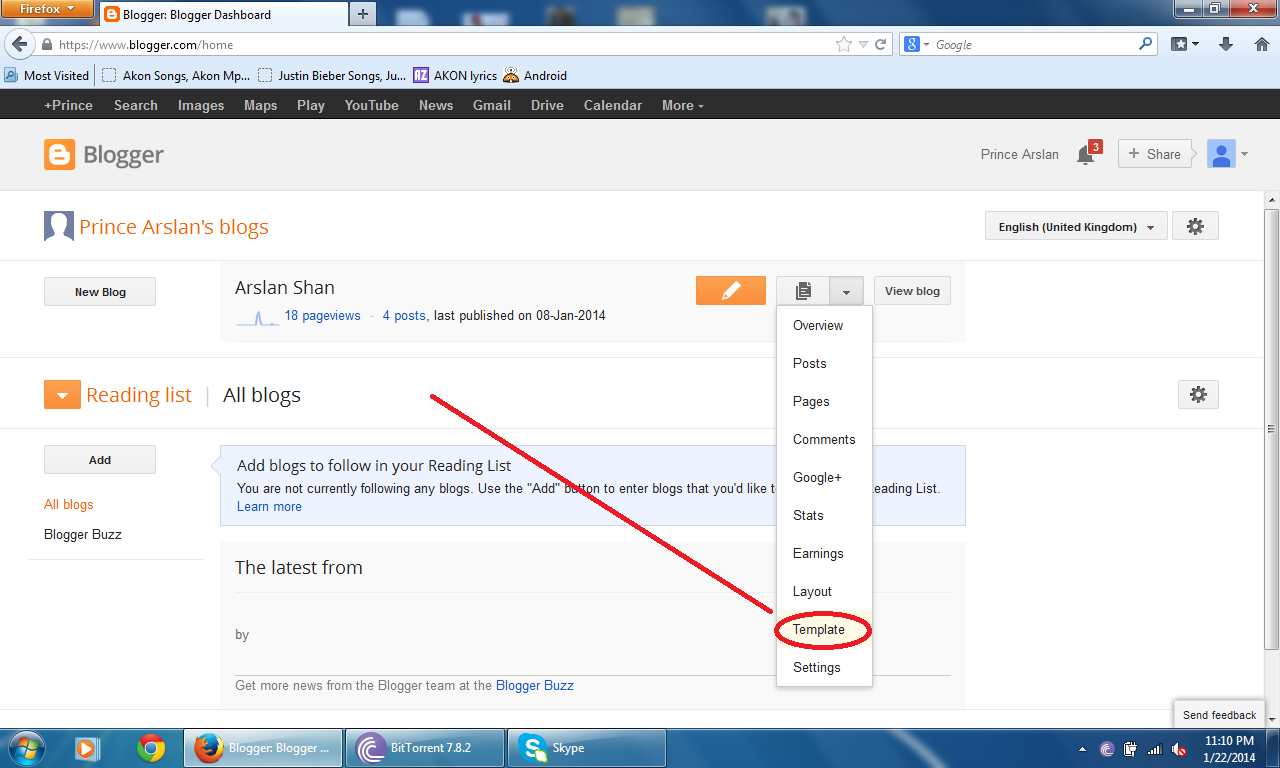Expand the account dropdown arrow beside avatar
The image size is (1280, 768).
tap(1244, 155)
